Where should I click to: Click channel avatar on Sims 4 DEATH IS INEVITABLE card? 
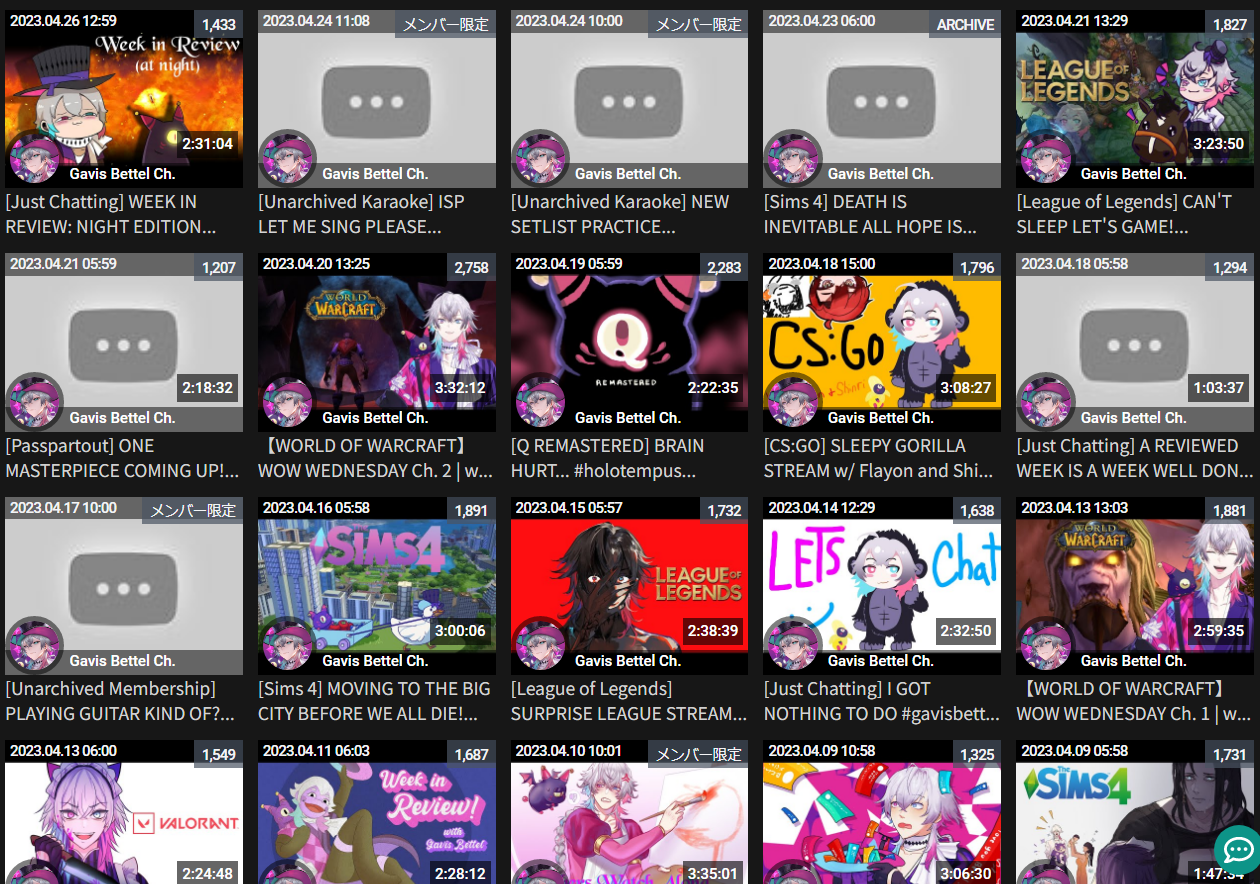[794, 158]
